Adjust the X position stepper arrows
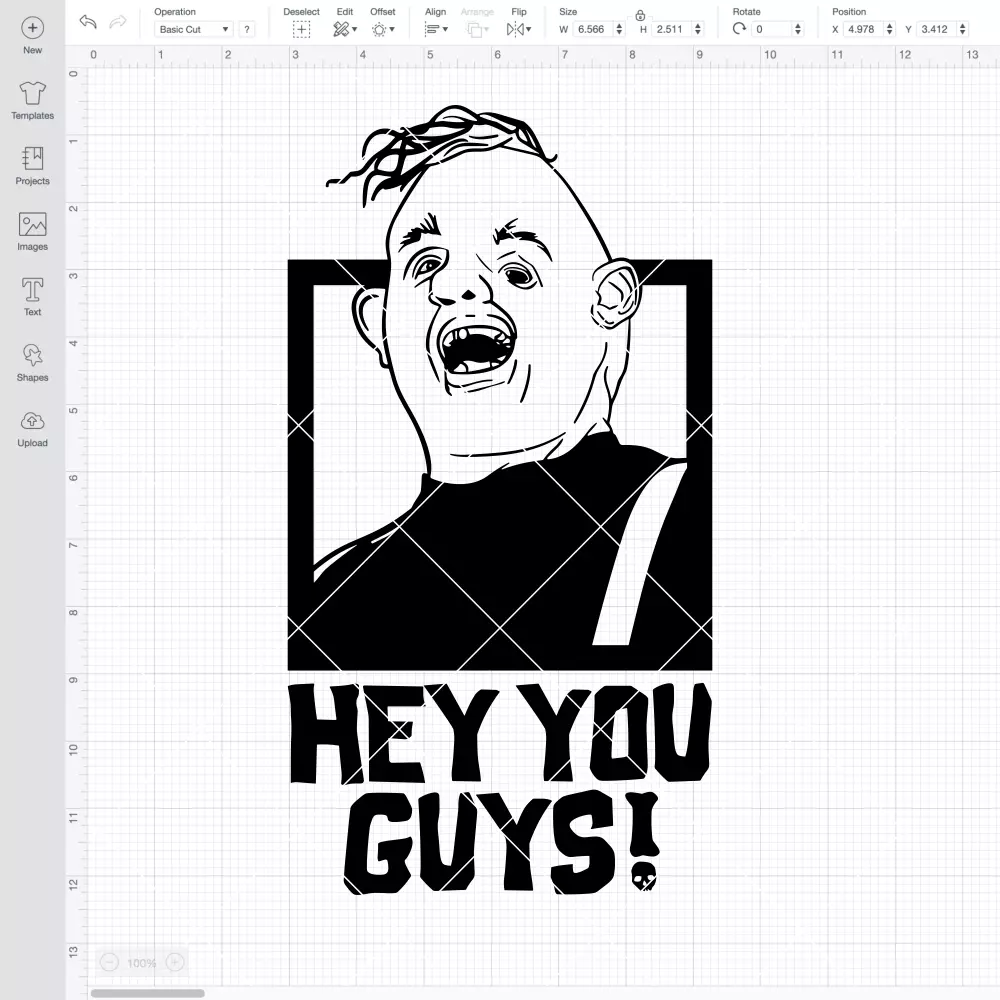Viewport: 1000px width, 1000px height. (889, 29)
